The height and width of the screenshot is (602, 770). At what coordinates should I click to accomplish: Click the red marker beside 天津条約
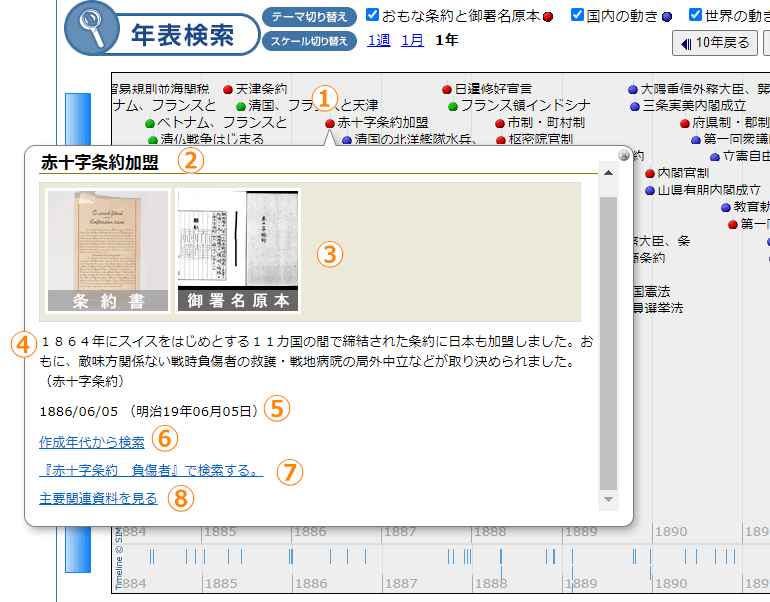click(x=228, y=89)
